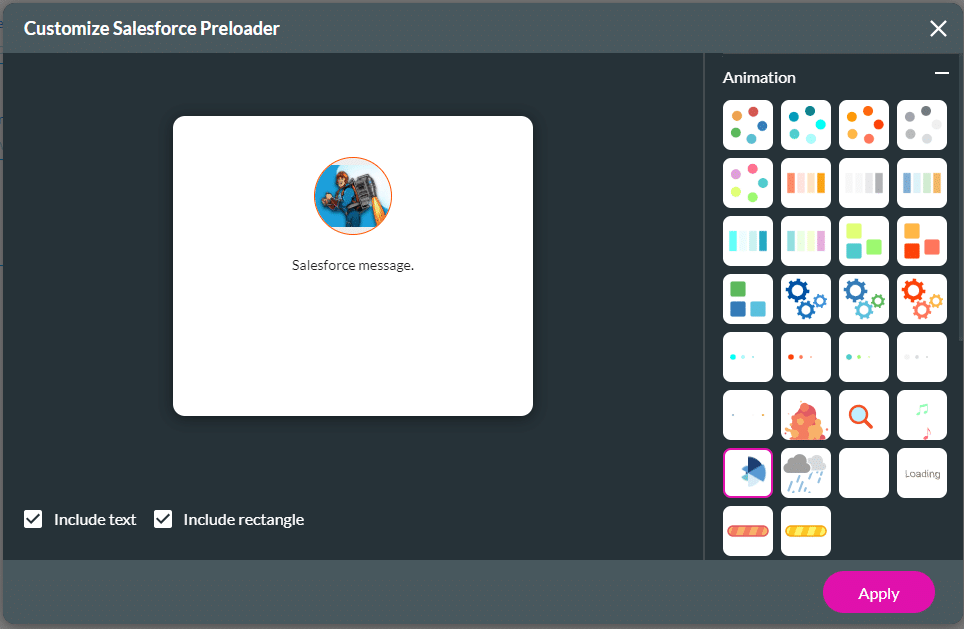Choose the orange explosion cloud animation
The width and height of the screenshot is (964, 629).
point(806,415)
